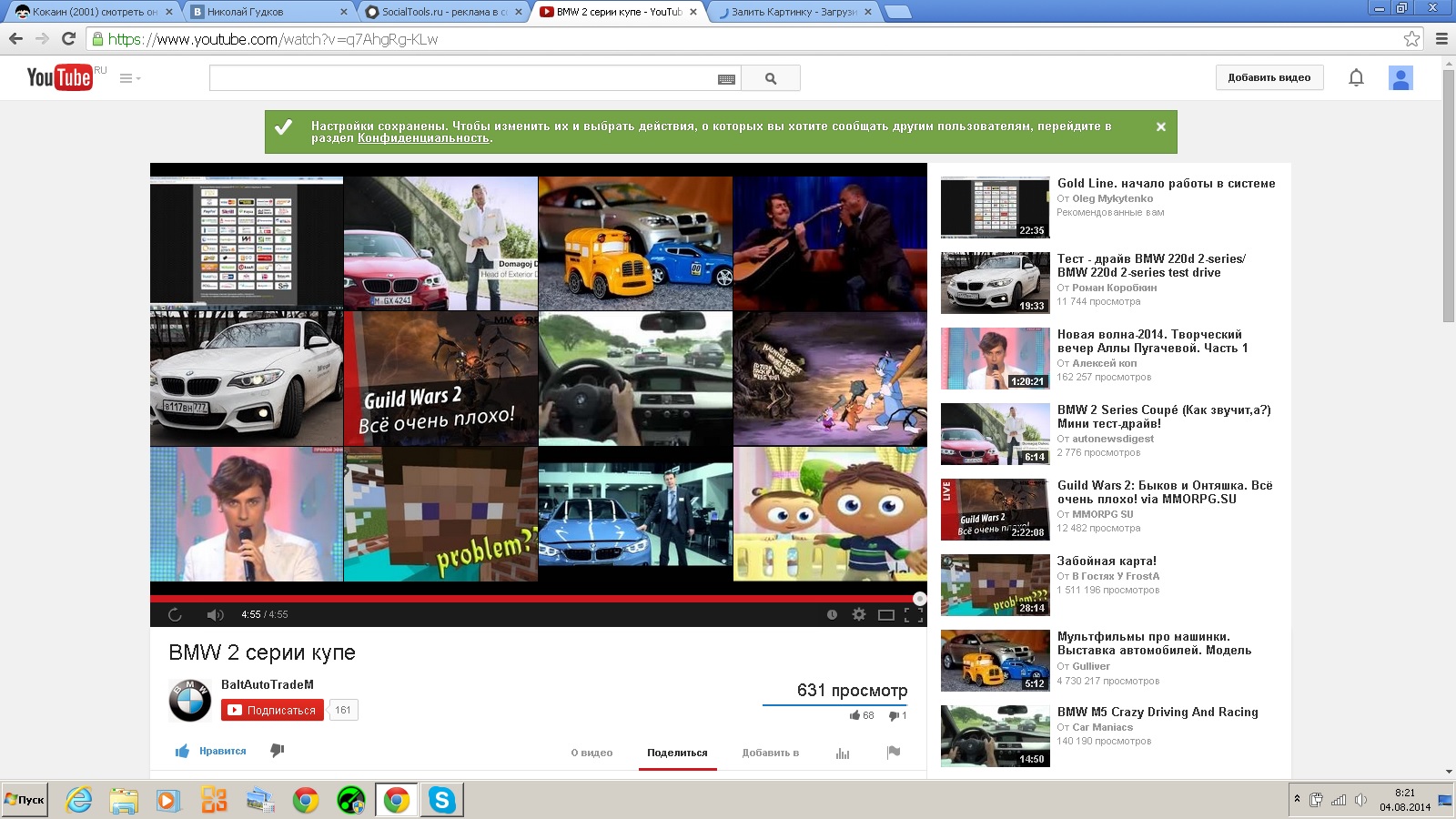Image resolution: width=1456 pixels, height=819 pixels.
Task: Launch Internet Explorer from taskbar
Action: click(79, 800)
